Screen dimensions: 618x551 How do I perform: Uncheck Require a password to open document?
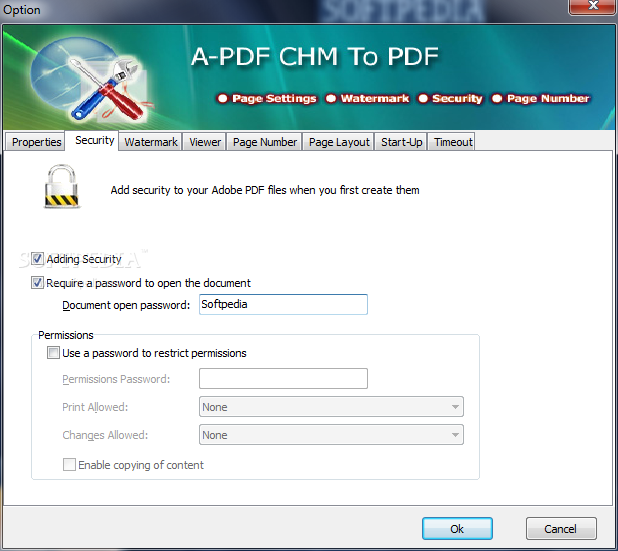(x=37, y=283)
